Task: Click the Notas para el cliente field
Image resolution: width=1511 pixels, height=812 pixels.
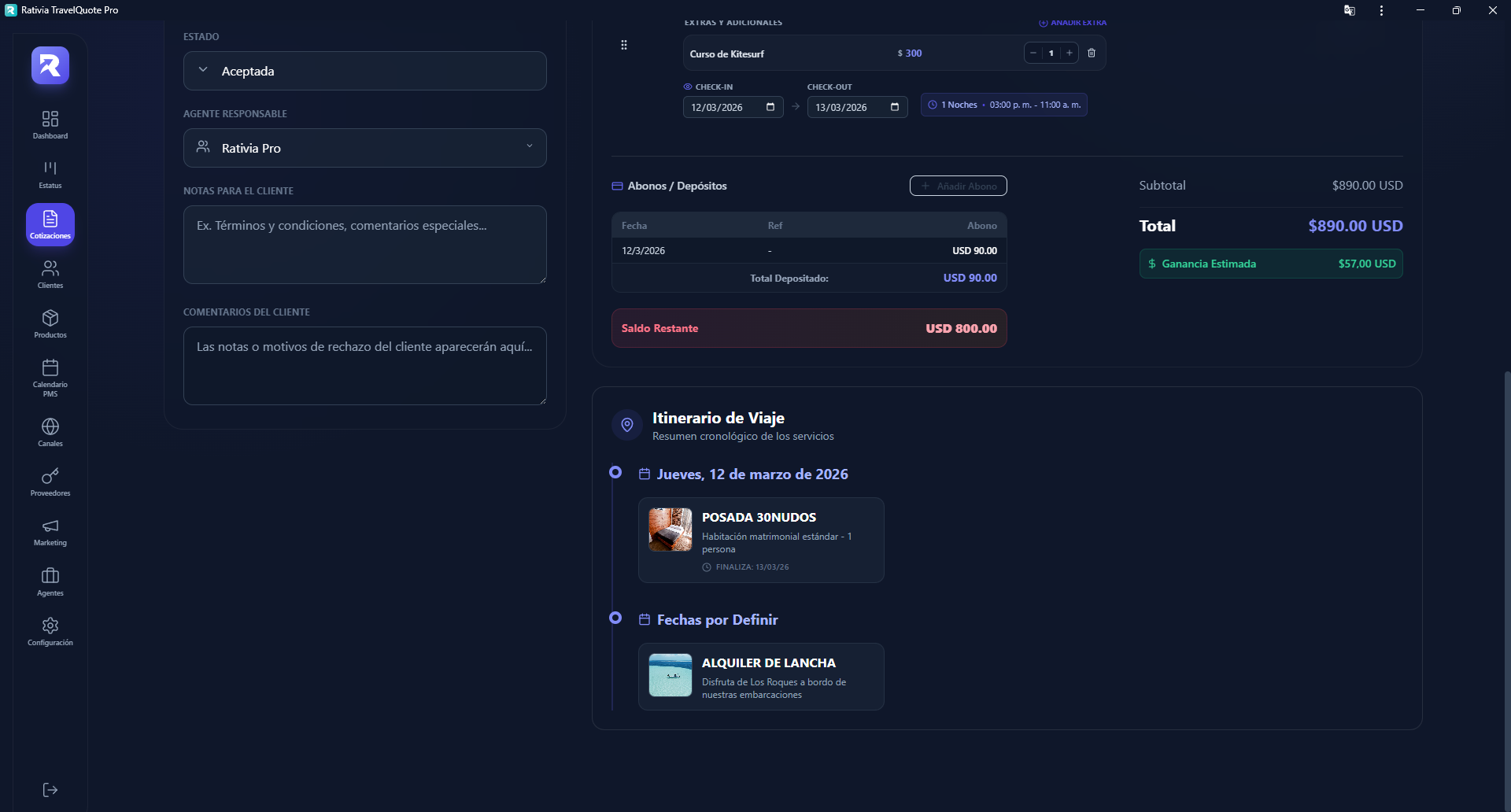Action: (365, 245)
